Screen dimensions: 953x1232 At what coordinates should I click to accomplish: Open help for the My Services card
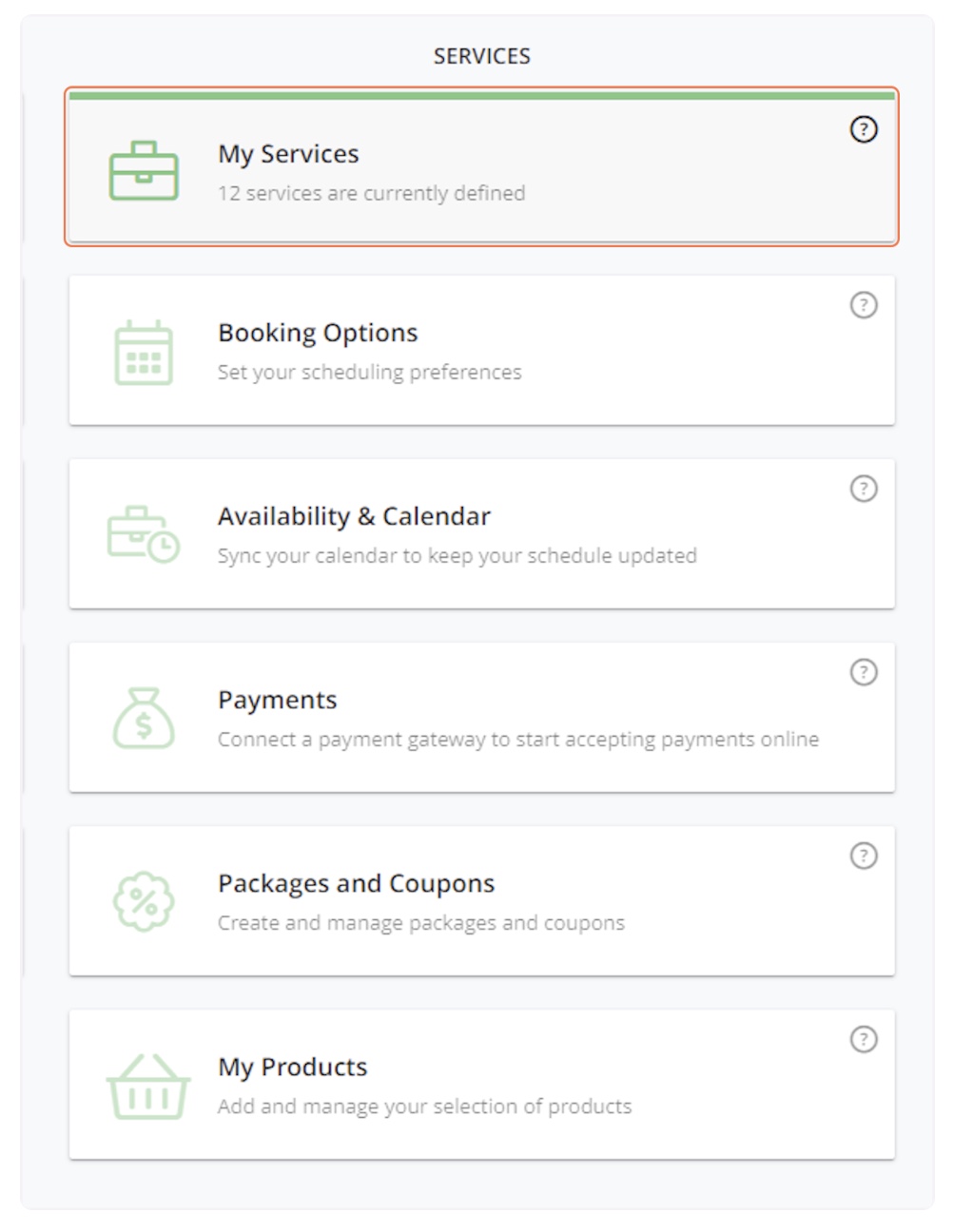click(x=863, y=129)
